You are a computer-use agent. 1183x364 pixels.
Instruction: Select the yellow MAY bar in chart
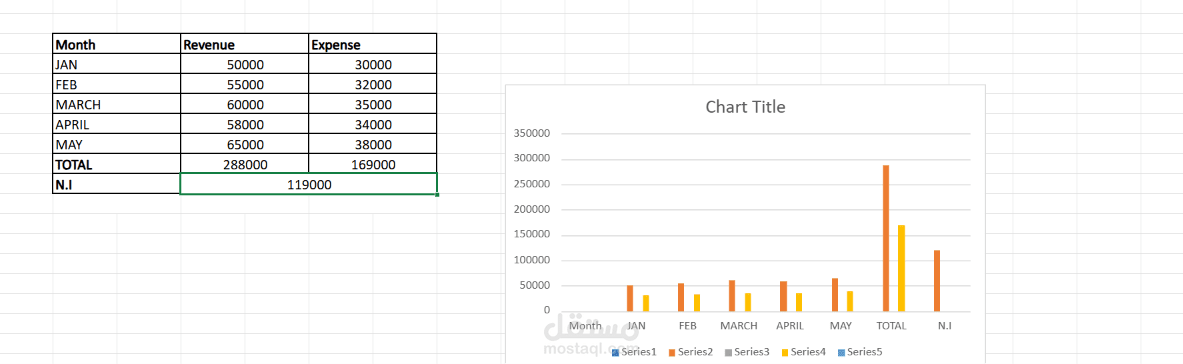[x=850, y=301]
